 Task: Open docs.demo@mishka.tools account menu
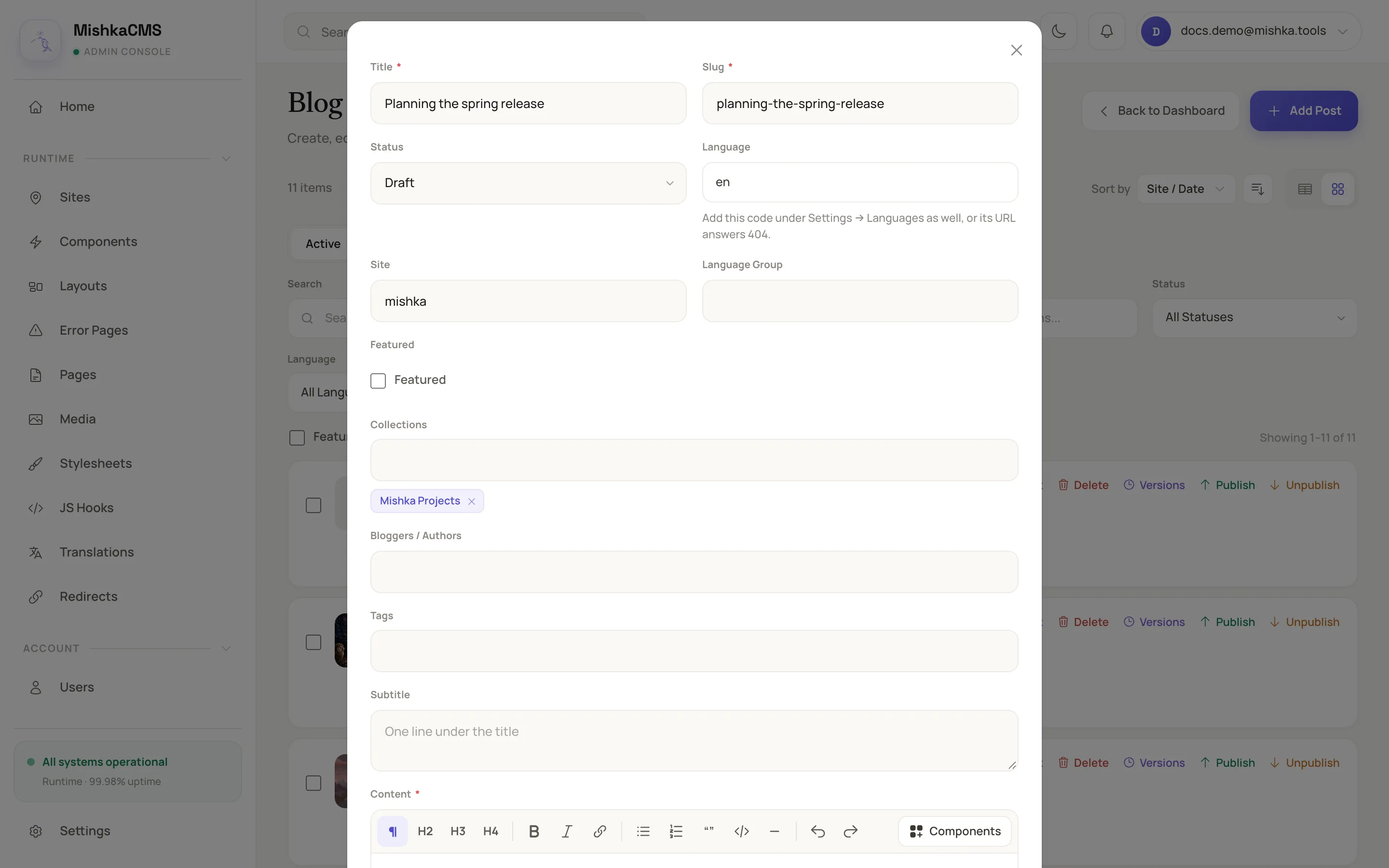[x=1249, y=31]
